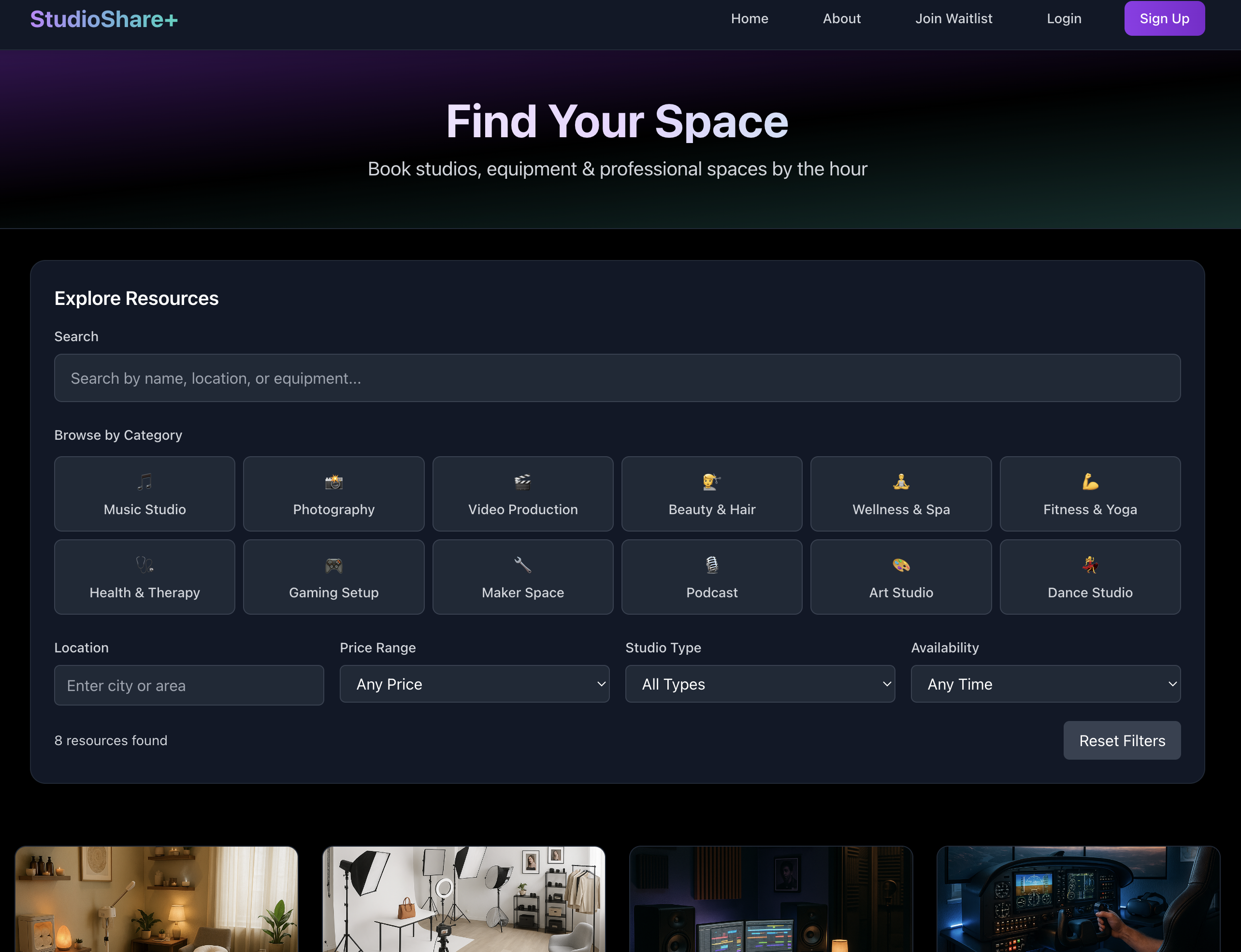Choose the Beauty & Hair category

click(712, 493)
